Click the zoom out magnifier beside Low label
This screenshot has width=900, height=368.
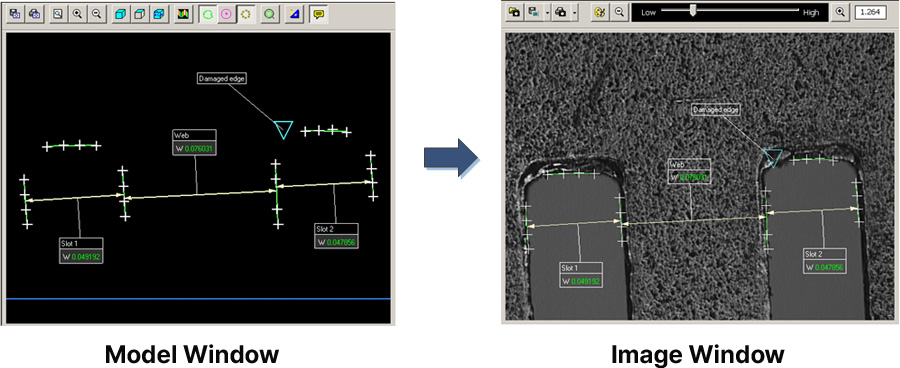click(x=619, y=12)
